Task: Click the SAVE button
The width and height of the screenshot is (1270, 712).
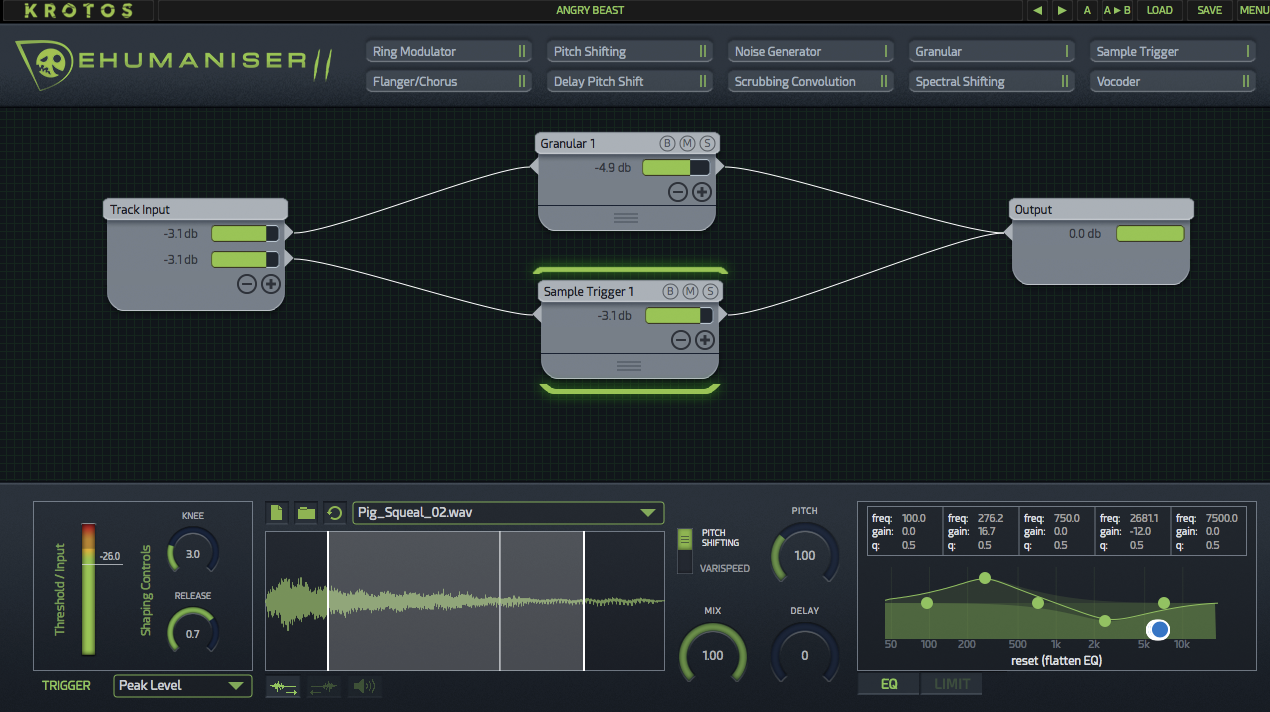Action: (1209, 10)
